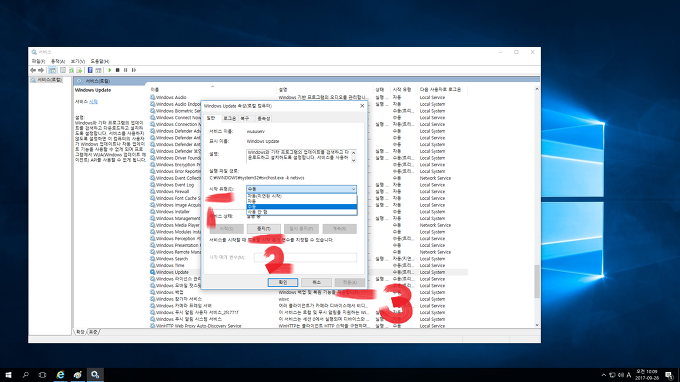The width and height of the screenshot is (680, 382).
Task: Close the Windows Update properties dialog
Action: (x=362, y=106)
